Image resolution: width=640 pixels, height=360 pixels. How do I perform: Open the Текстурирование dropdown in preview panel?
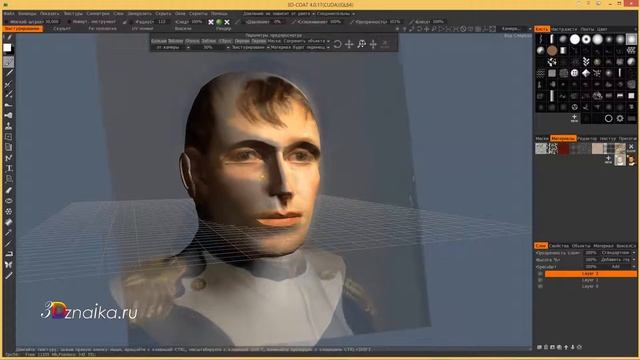(x=250, y=47)
